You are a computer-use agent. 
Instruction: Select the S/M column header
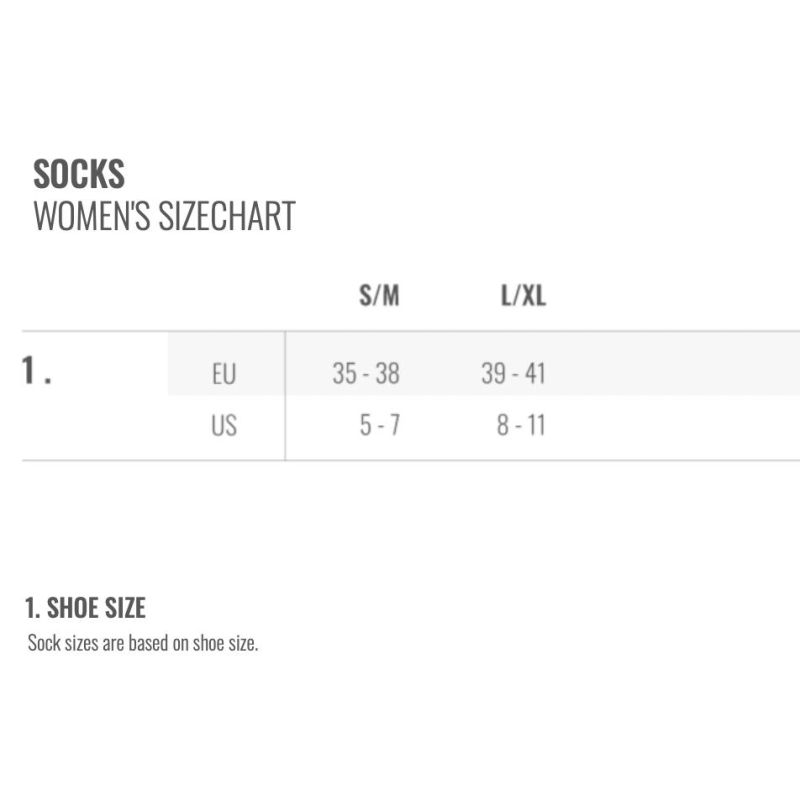[379, 295]
